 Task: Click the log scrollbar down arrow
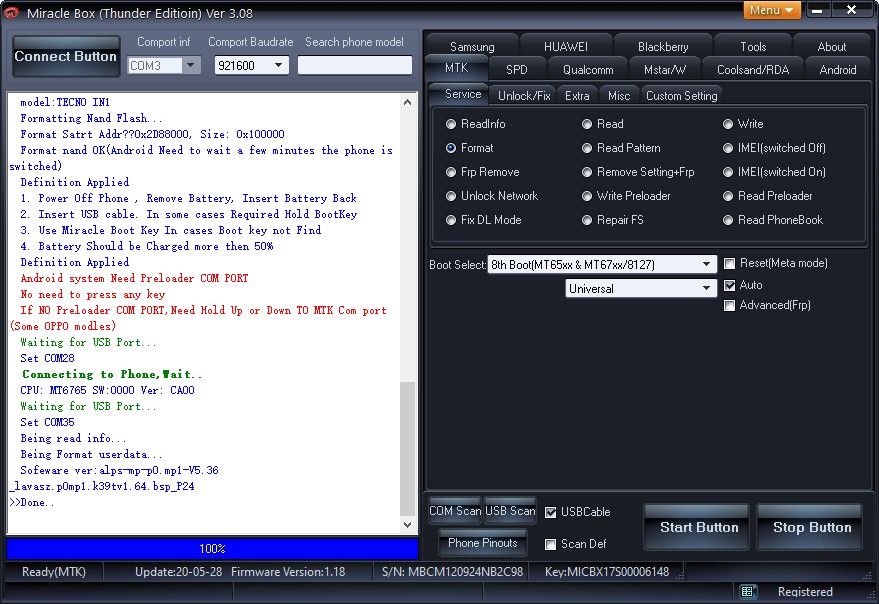[408, 525]
